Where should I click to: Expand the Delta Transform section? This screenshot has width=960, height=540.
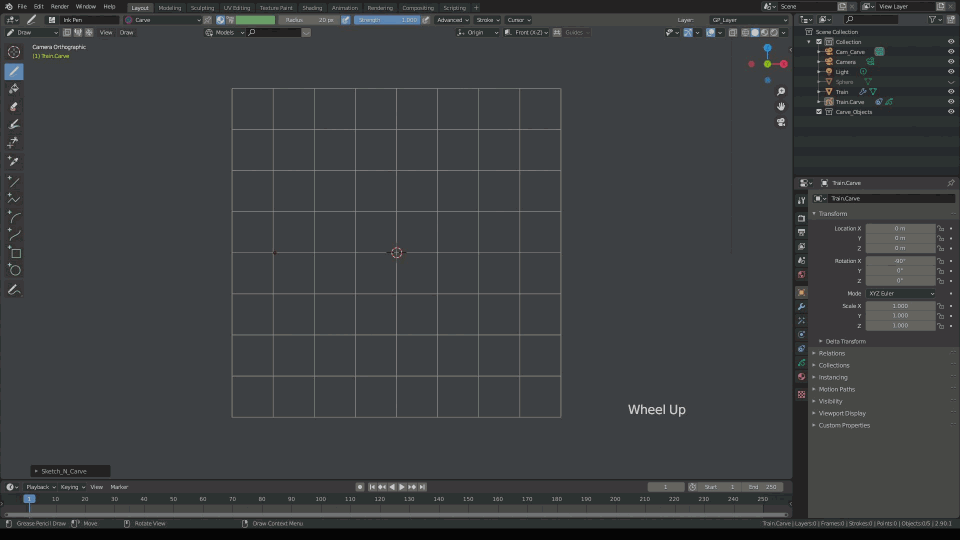pyautogui.click(x=845, y=341)
